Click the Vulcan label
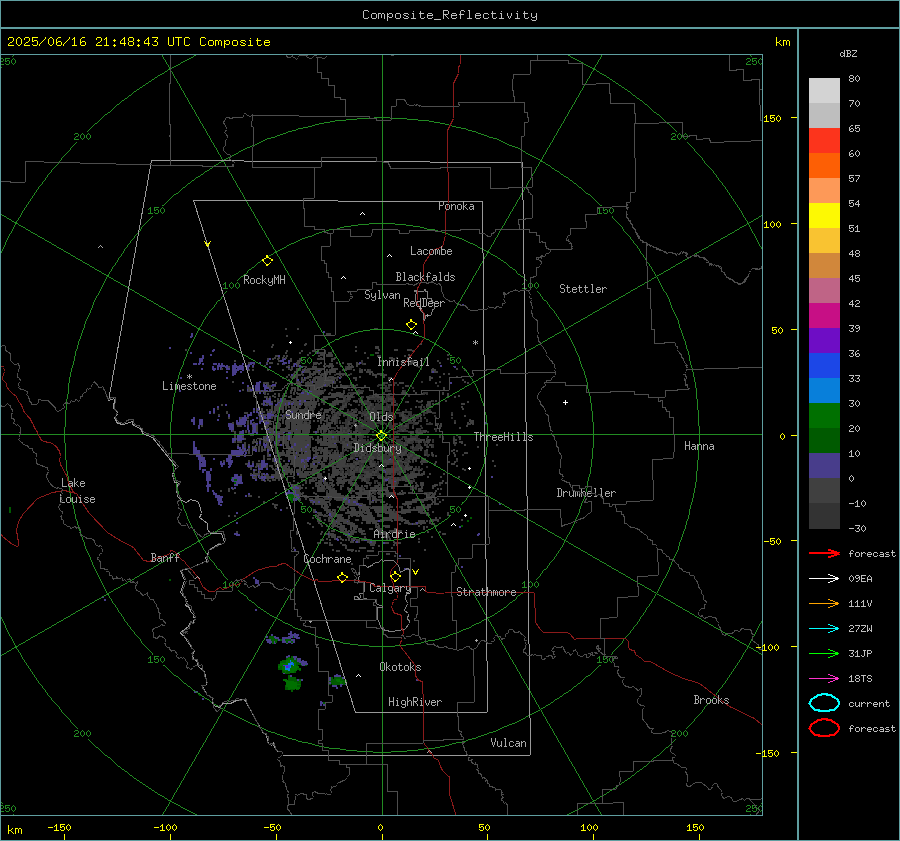 click(x=508, y=743)
